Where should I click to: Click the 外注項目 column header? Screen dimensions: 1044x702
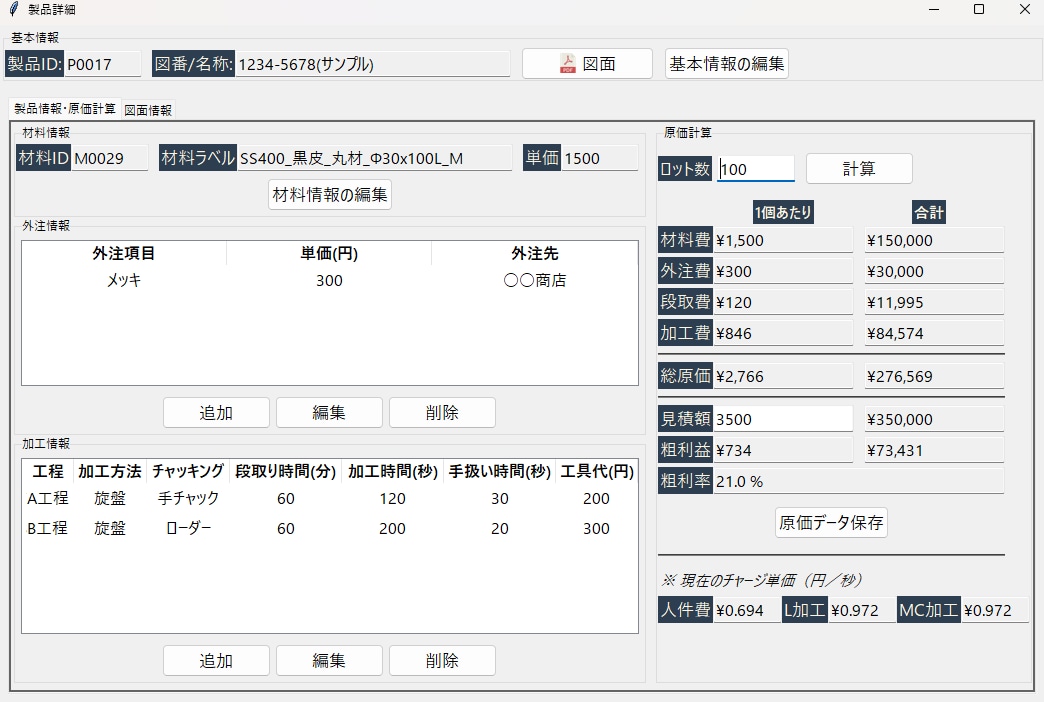[124, 253]
